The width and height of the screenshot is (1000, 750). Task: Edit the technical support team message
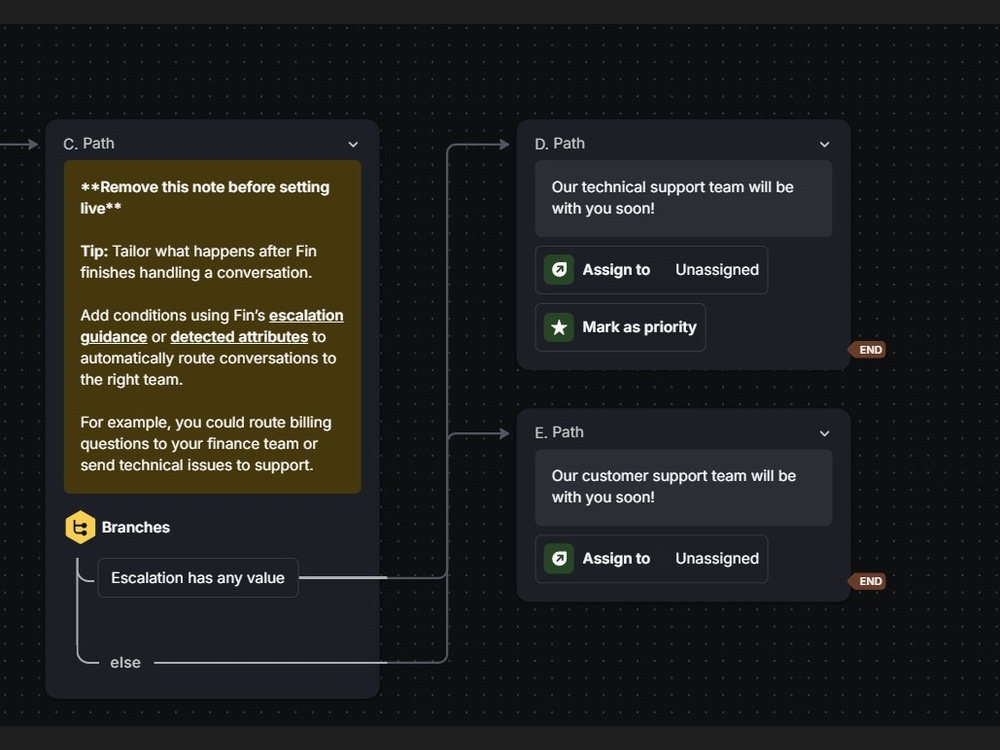coord(683,198)
